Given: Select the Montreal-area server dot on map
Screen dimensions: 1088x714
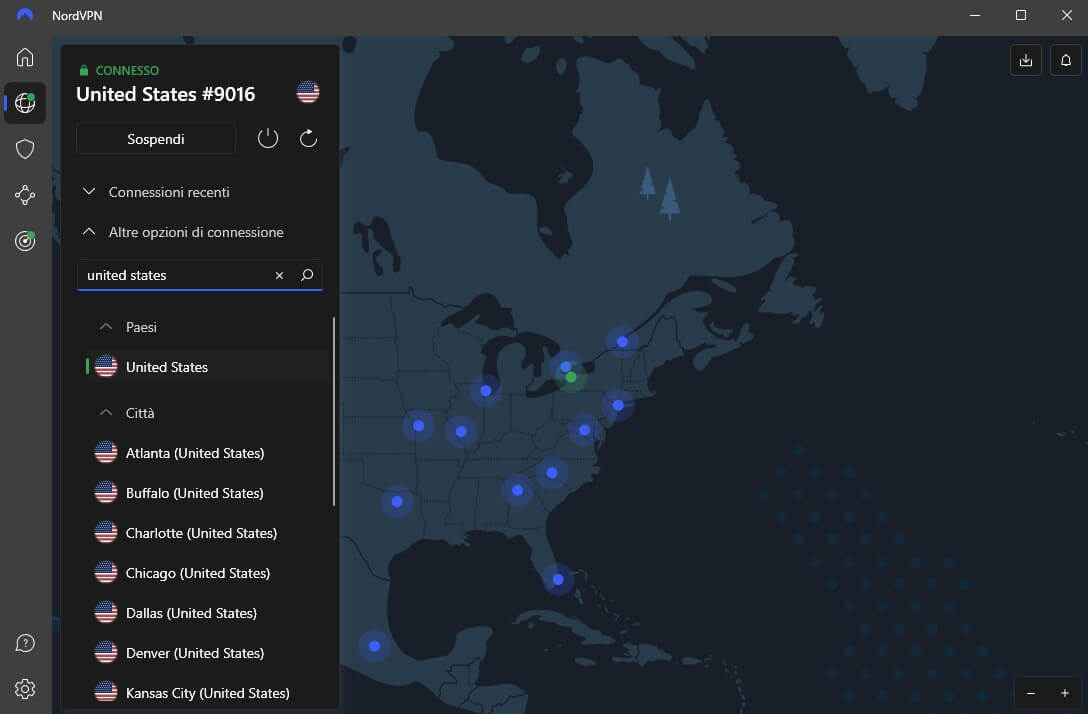Looking at the screenshot, I should coord(622,341).
